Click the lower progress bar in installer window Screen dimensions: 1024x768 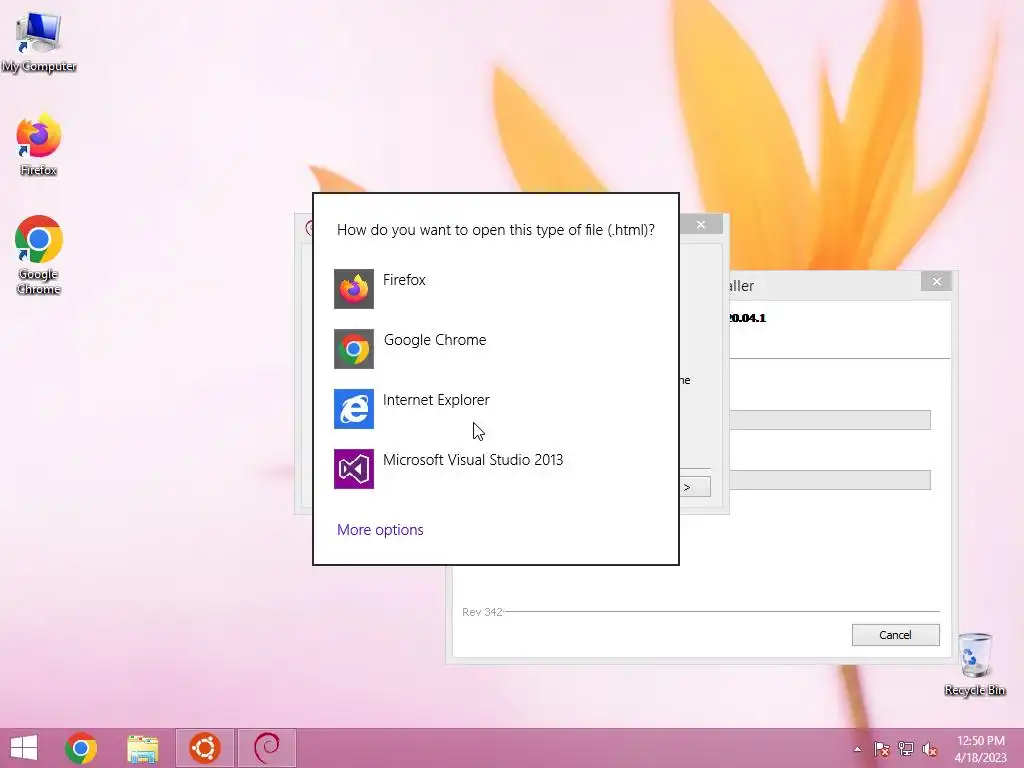click(x=829, y=480)
